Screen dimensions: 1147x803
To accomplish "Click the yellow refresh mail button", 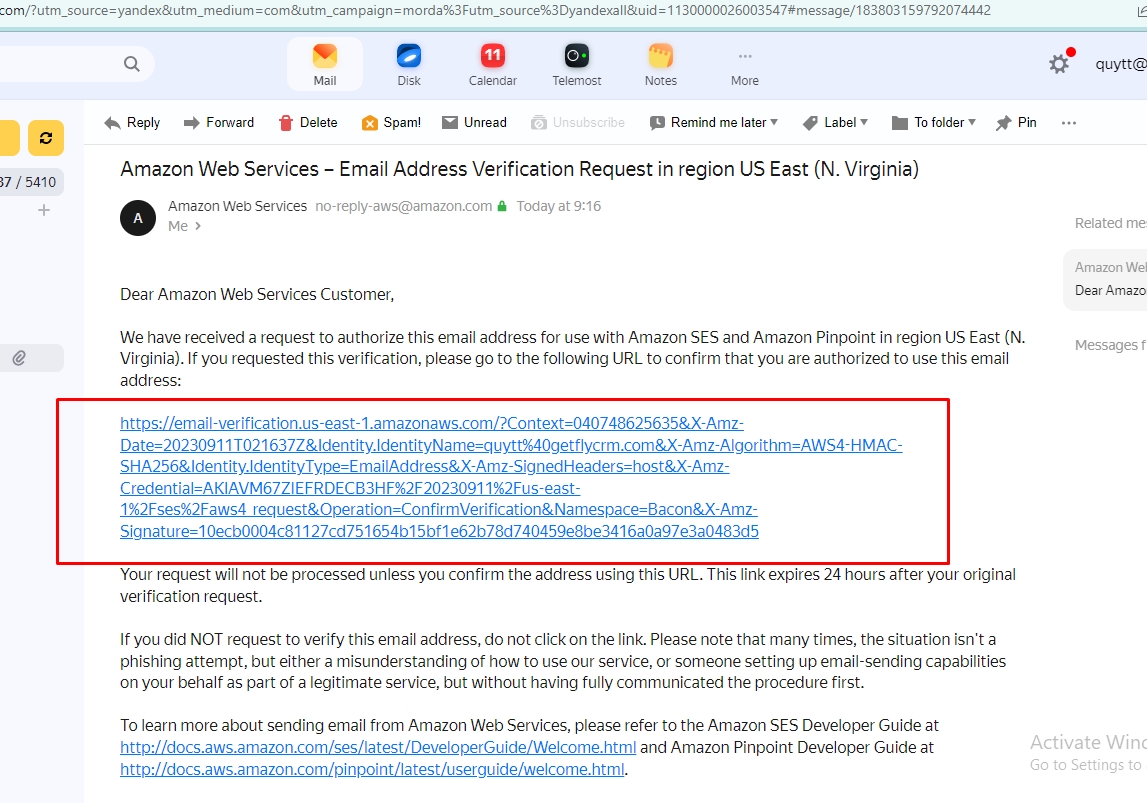I will pos(46,138).
